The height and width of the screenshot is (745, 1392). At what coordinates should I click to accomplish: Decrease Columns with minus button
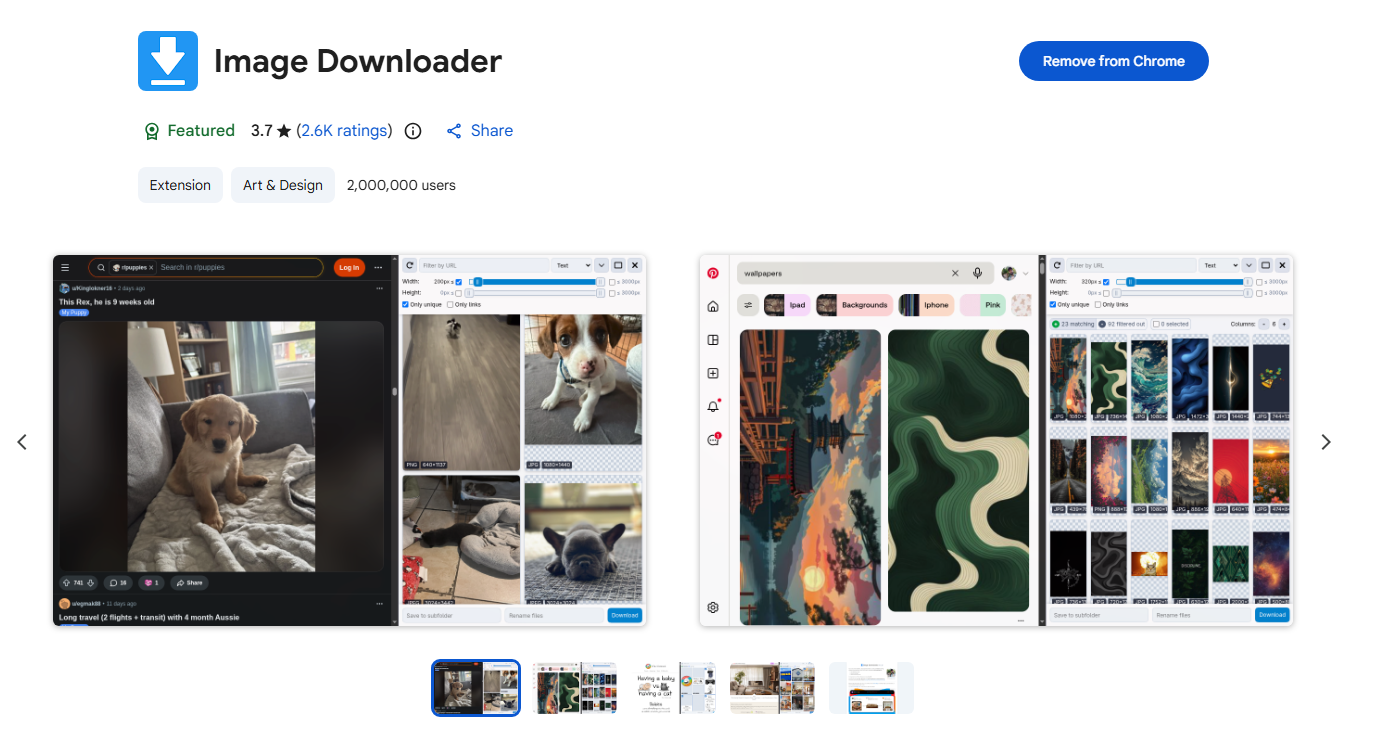[1264, 324]
